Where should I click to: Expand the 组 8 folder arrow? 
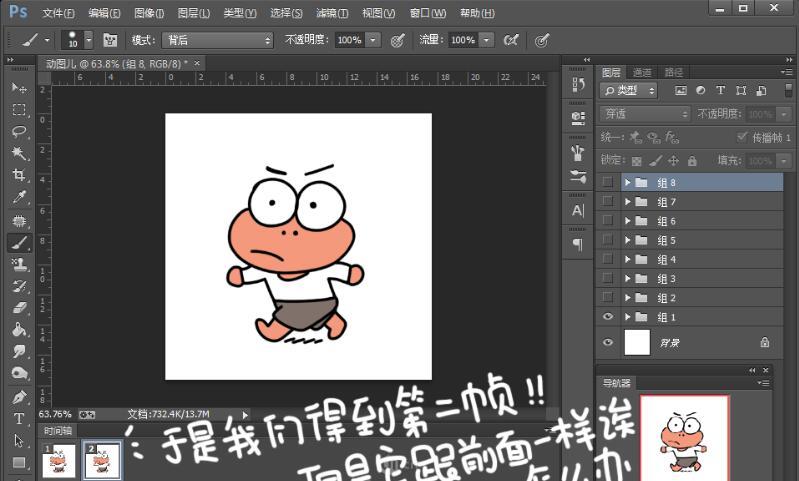coord(628,182)
